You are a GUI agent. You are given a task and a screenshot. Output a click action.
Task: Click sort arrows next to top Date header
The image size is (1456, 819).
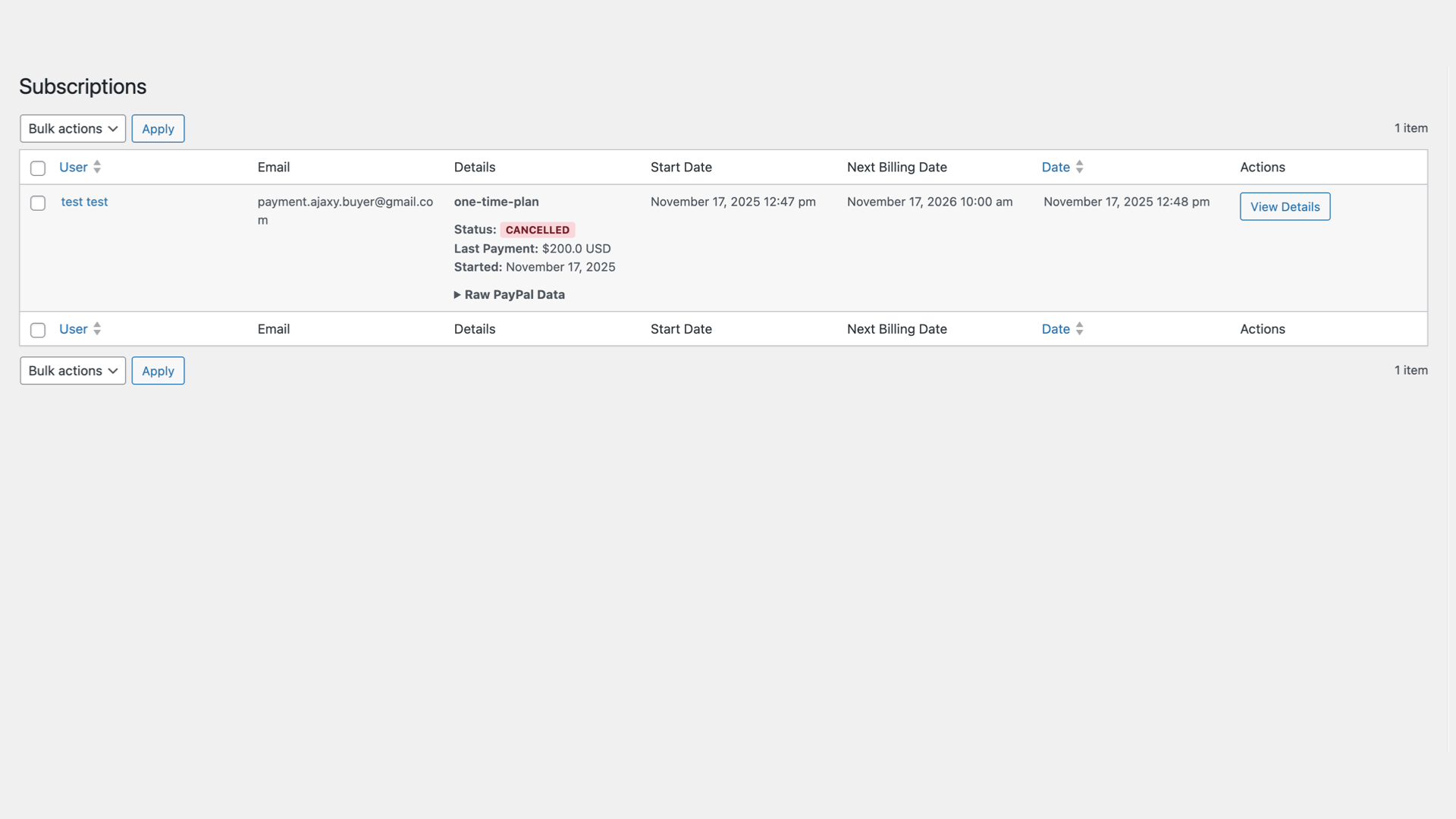(x=1079, y=167)
